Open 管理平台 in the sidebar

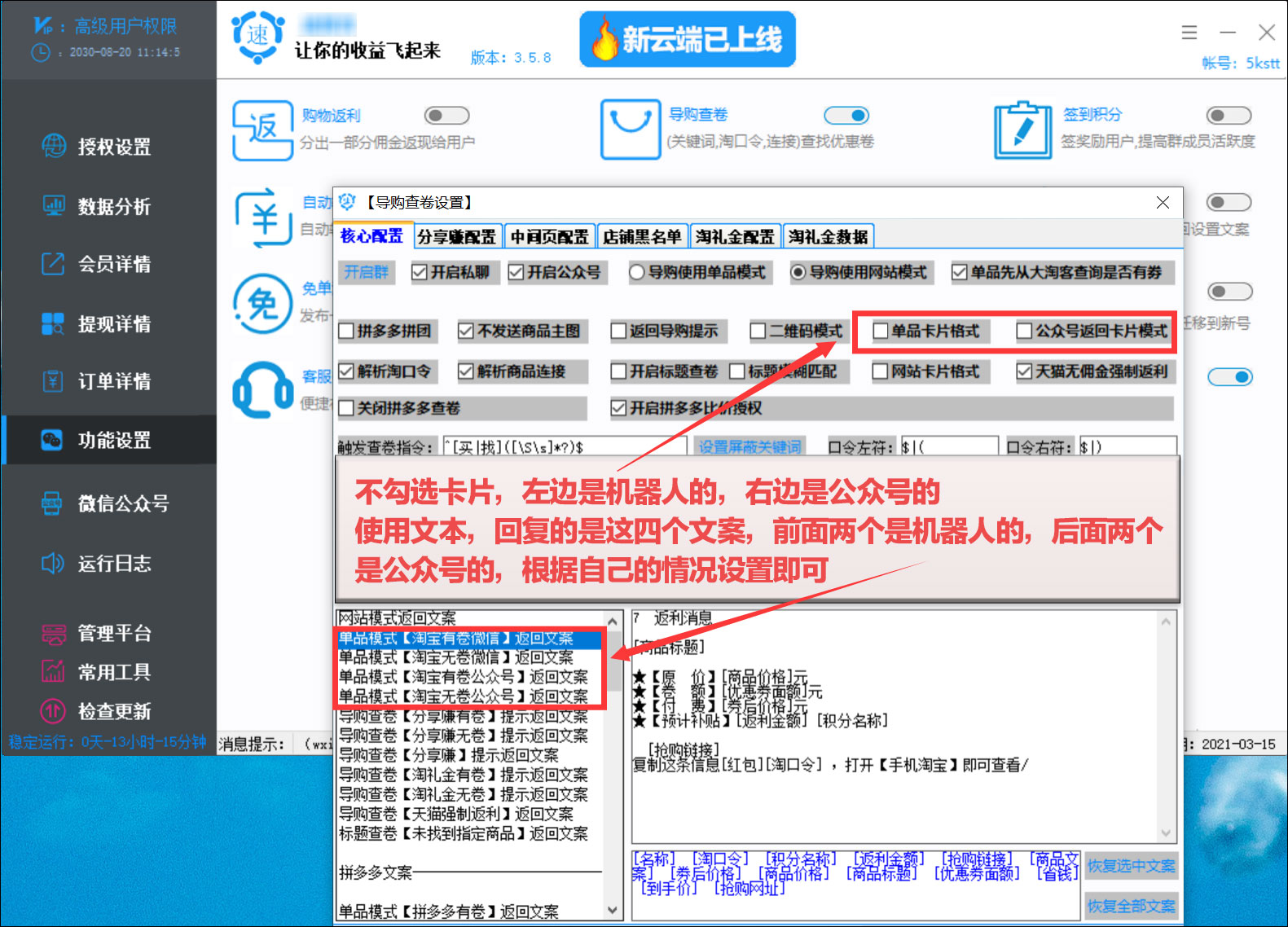[98, 633]
